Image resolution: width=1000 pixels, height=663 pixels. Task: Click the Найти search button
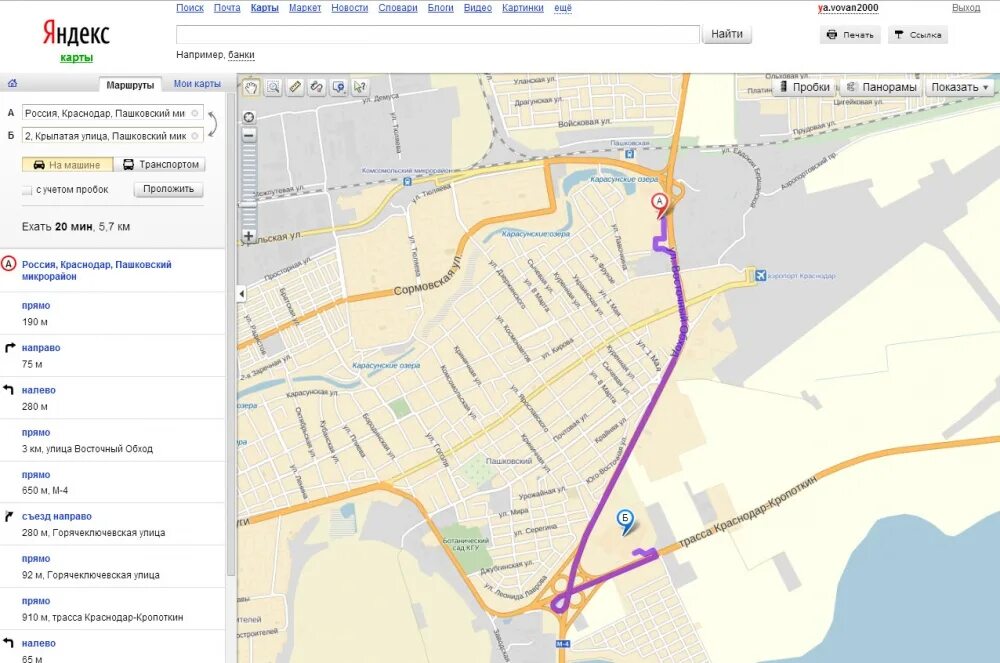tap(726, 34)
